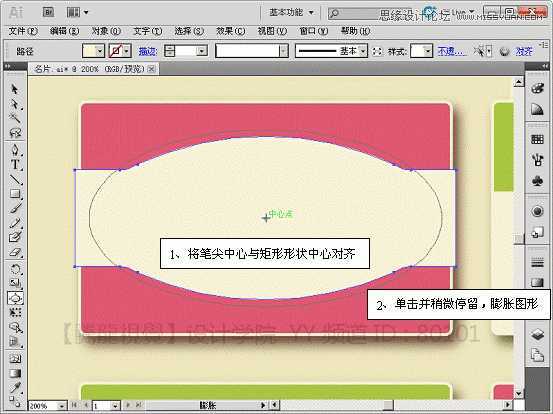
Task: Select the active Bloat warp tool
Action: click(x=15, y=298)
